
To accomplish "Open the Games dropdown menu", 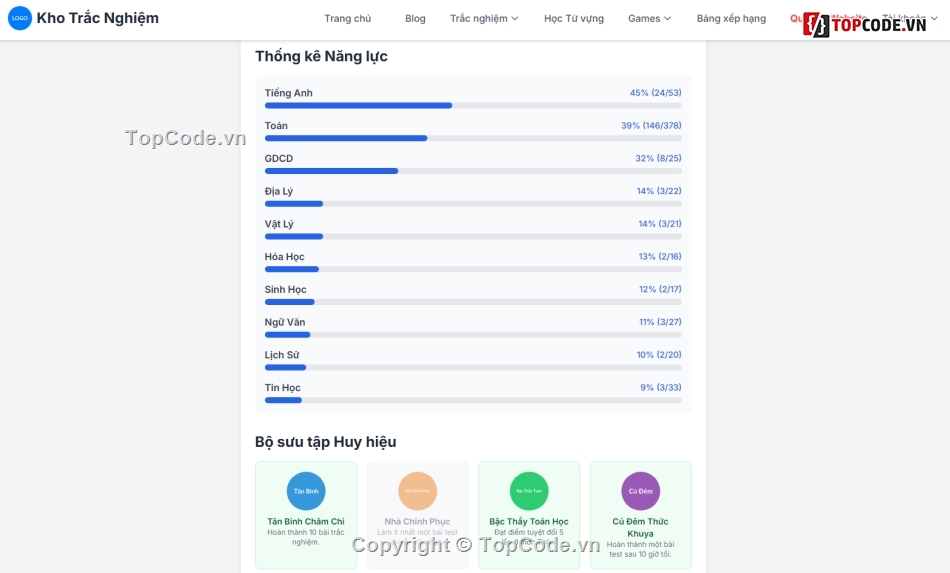I will tap(649, 19).
